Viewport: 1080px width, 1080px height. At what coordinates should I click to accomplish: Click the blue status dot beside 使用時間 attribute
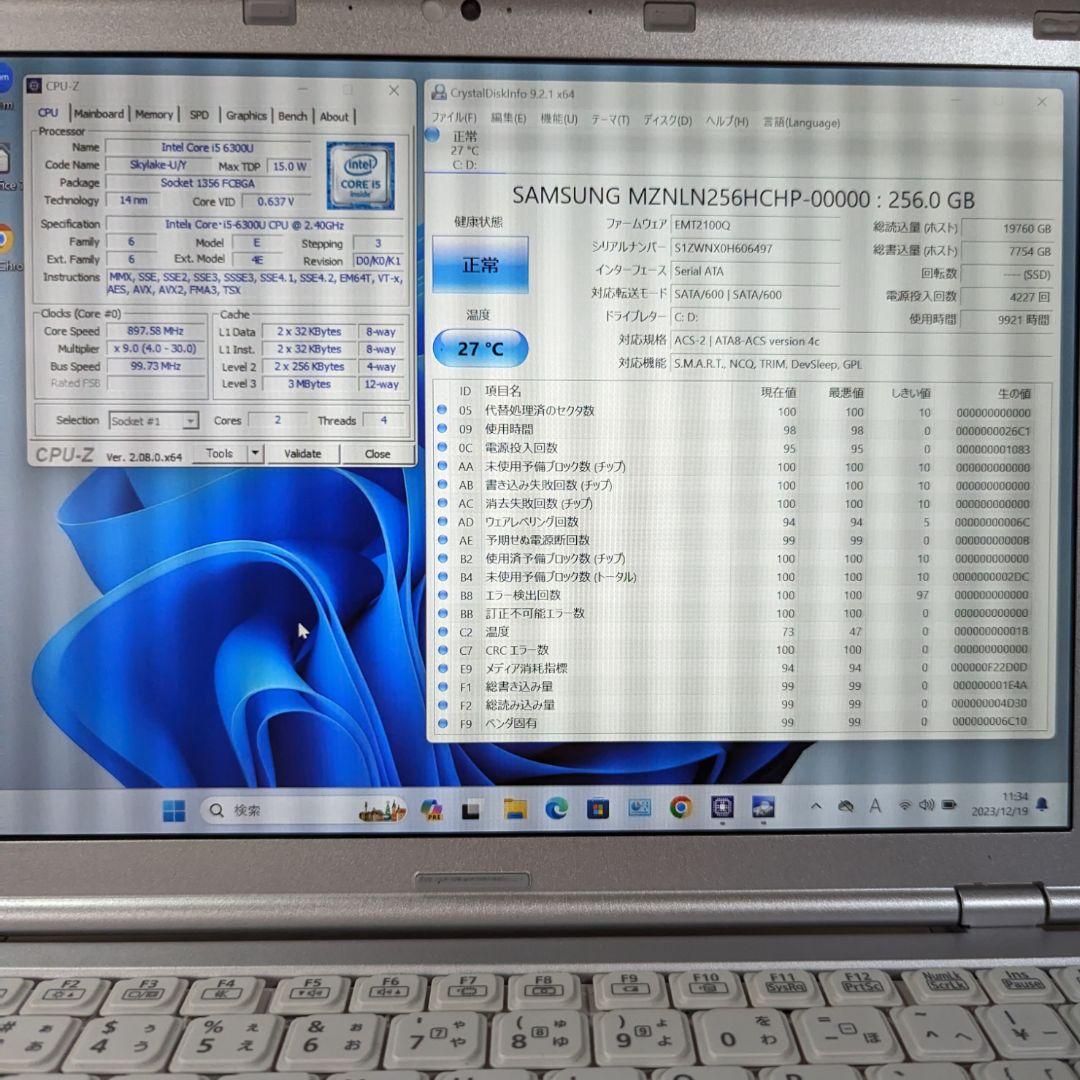[x=443, y=429]
